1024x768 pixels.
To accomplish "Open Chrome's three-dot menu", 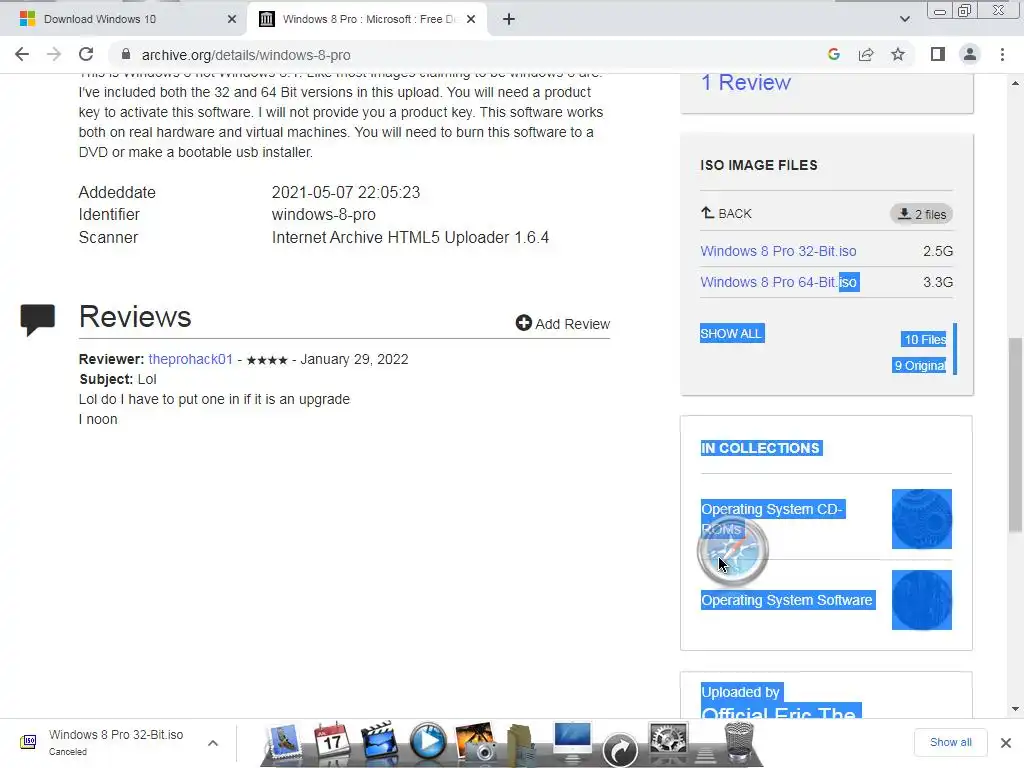I will point(1002,54).
